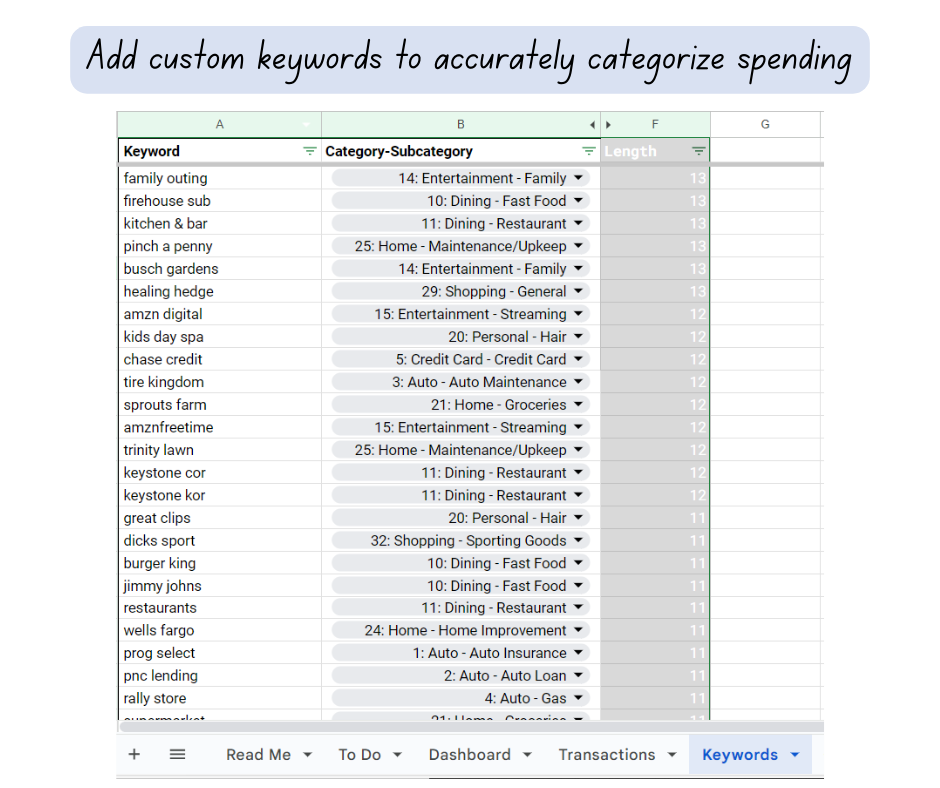Expand hidden columns with left arrow

tap(592, 125)
